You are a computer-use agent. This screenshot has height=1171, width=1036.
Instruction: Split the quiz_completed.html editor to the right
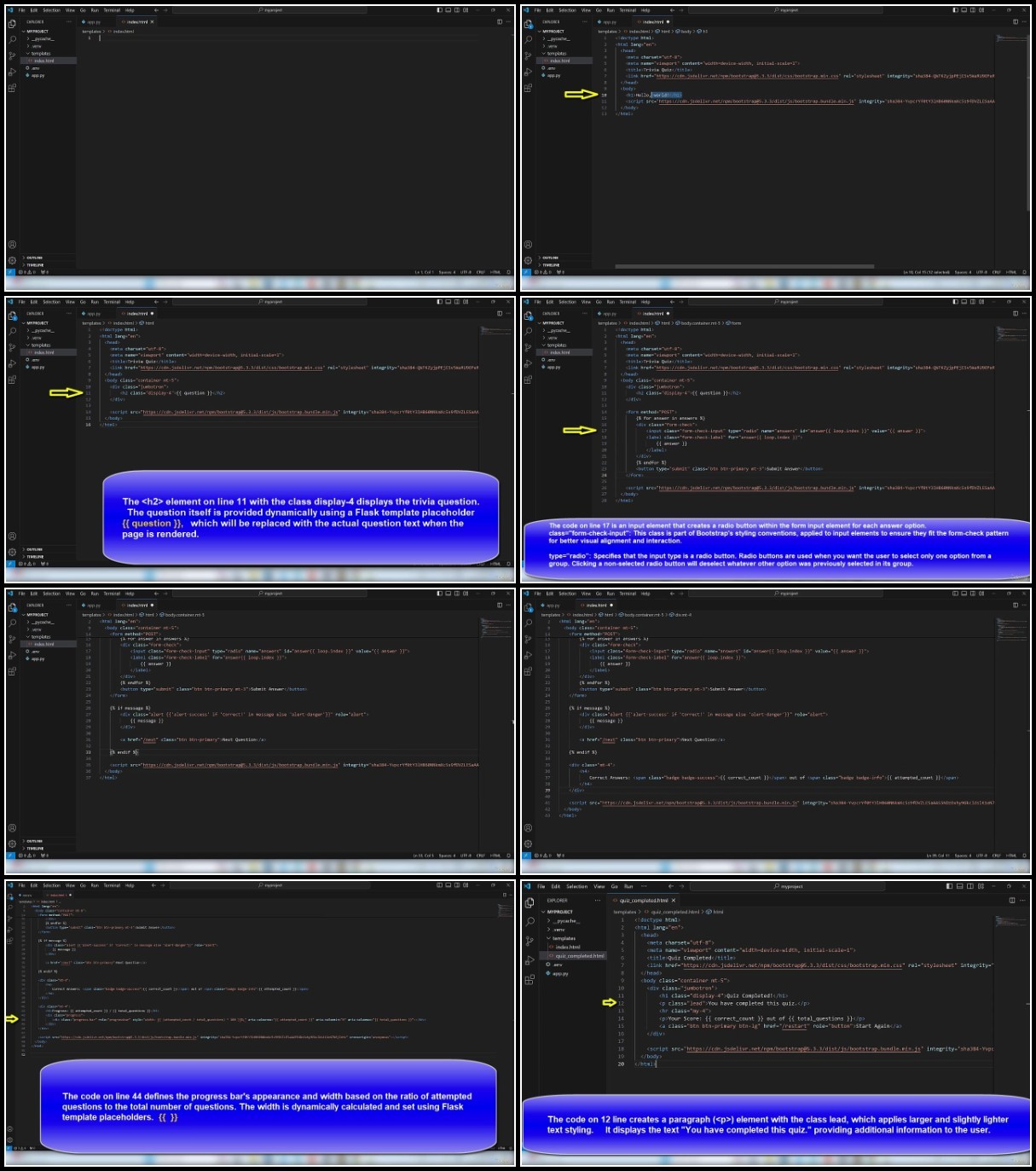pos(1012,901)
